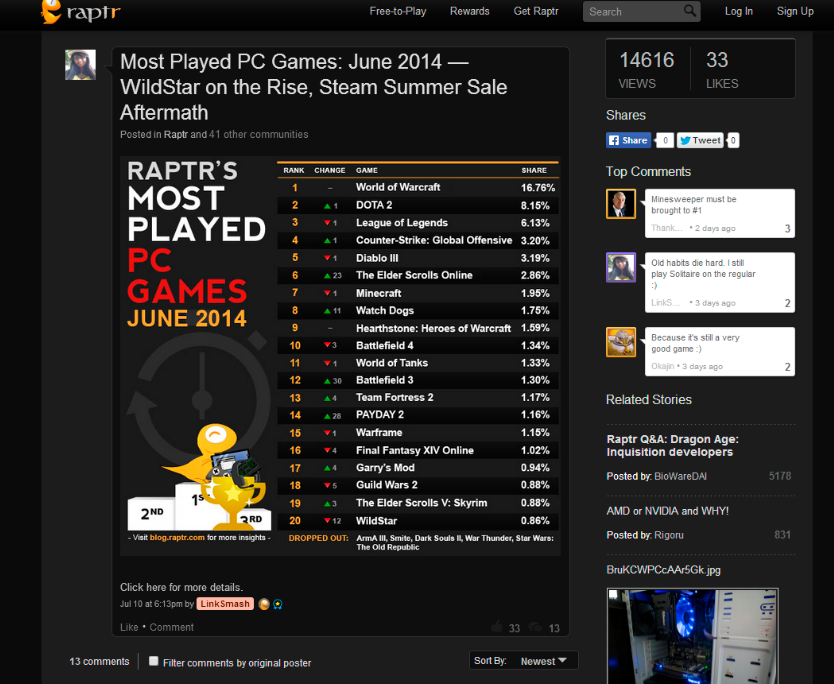The width and height of the screenshot is (834, 684).
Task: Click the search magnifier icon
Action: click(689, 11)
